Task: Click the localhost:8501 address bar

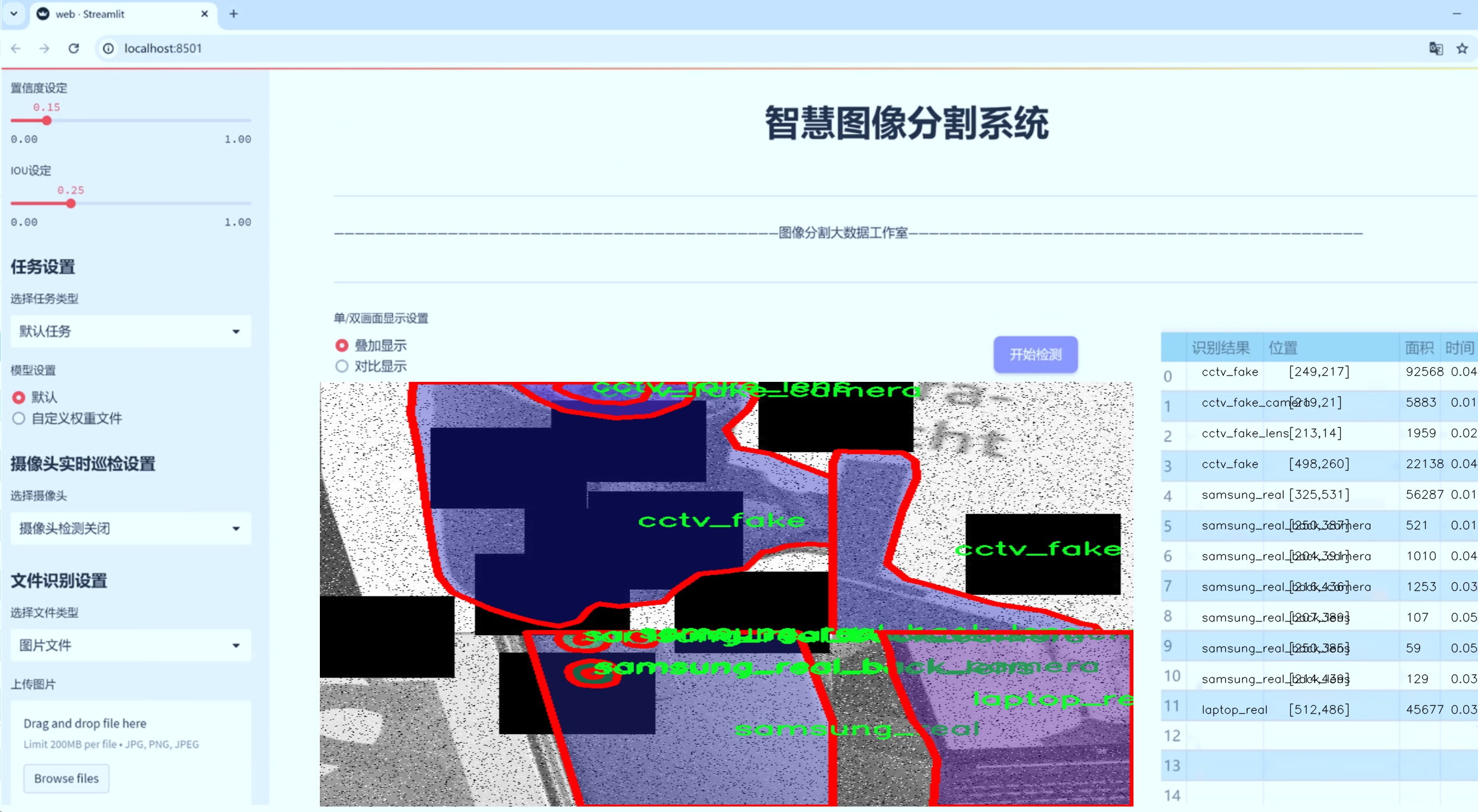Action: [746, 49]
